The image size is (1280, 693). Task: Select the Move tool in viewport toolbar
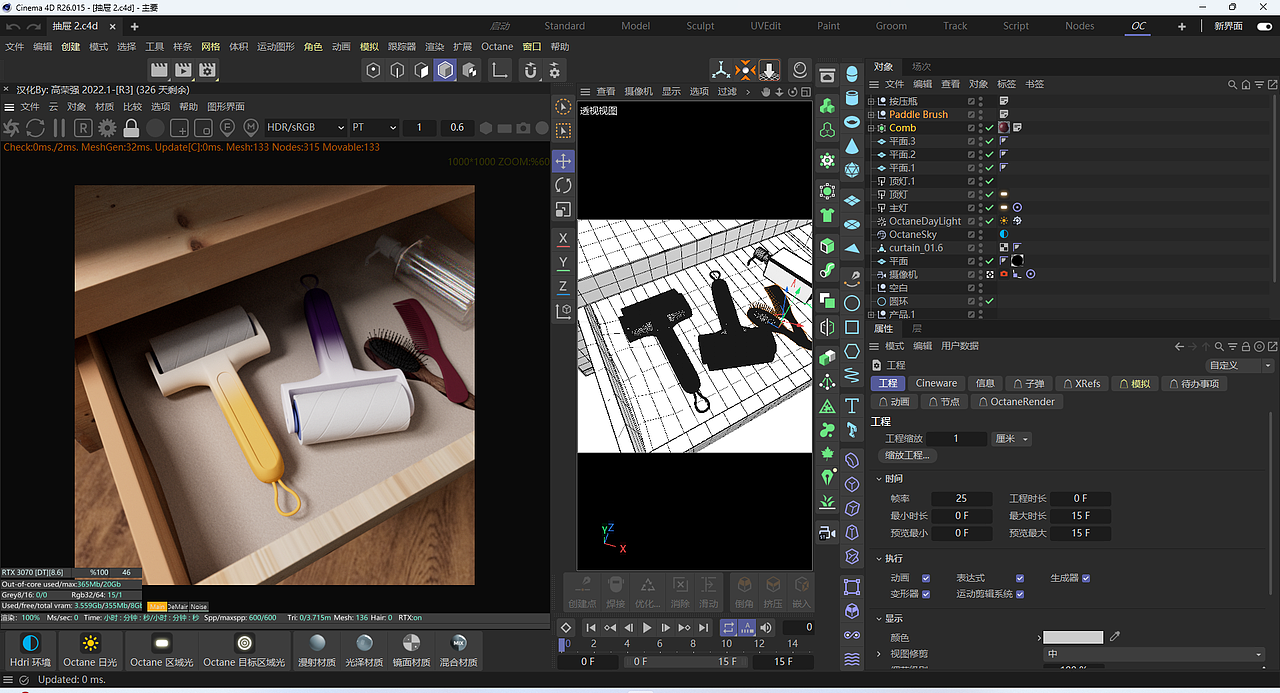[563, 161]
